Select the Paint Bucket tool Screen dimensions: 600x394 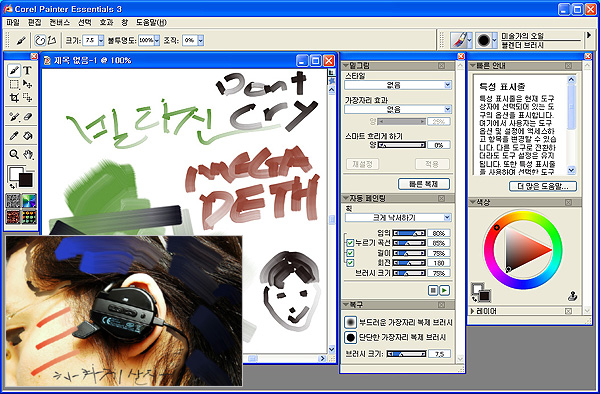pos(27,136)
